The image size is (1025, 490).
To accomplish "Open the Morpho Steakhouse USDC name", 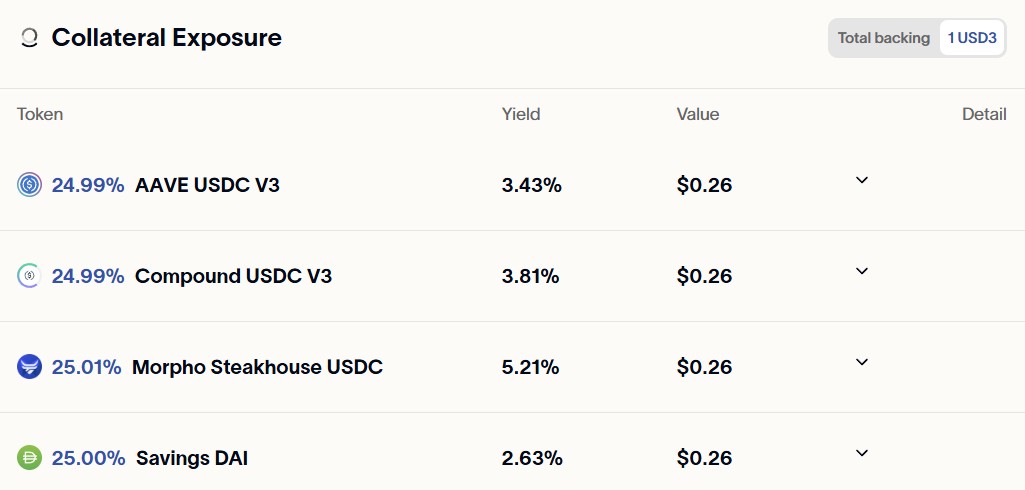I will (258, 367).
